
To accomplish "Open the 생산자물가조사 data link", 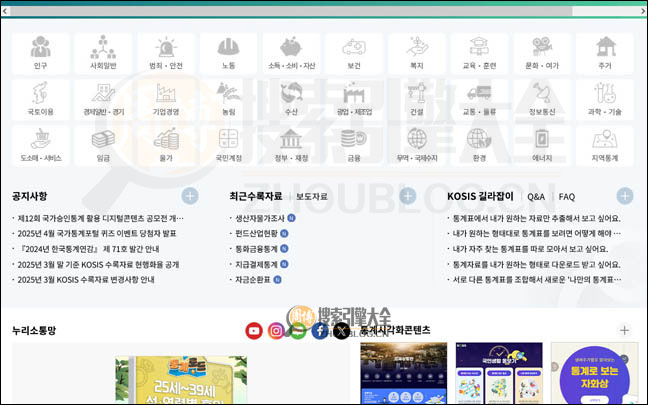I will tap(260, 218).
